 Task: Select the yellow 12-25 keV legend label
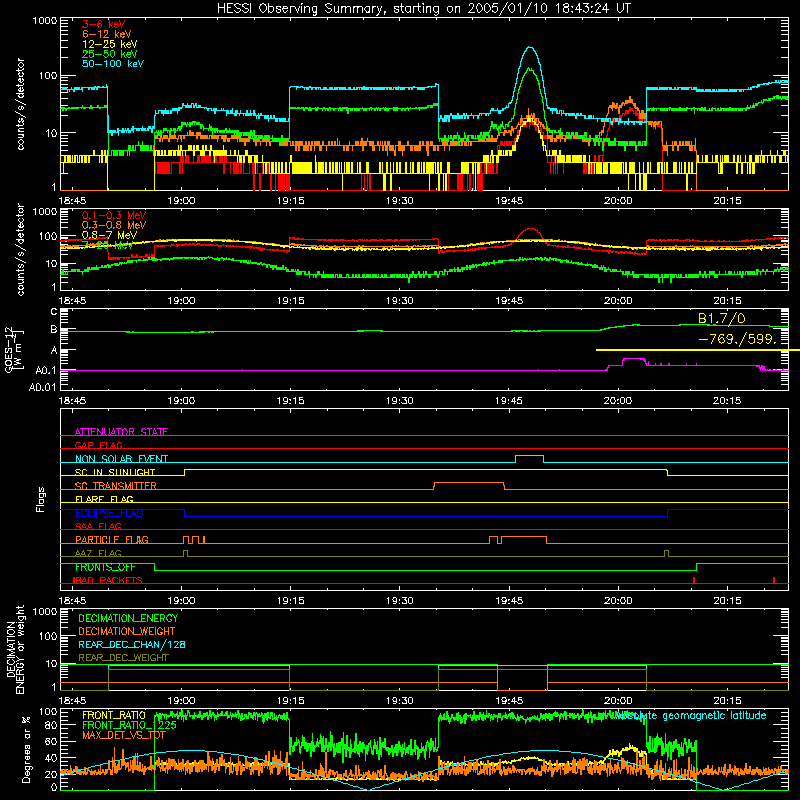[109, 44]
